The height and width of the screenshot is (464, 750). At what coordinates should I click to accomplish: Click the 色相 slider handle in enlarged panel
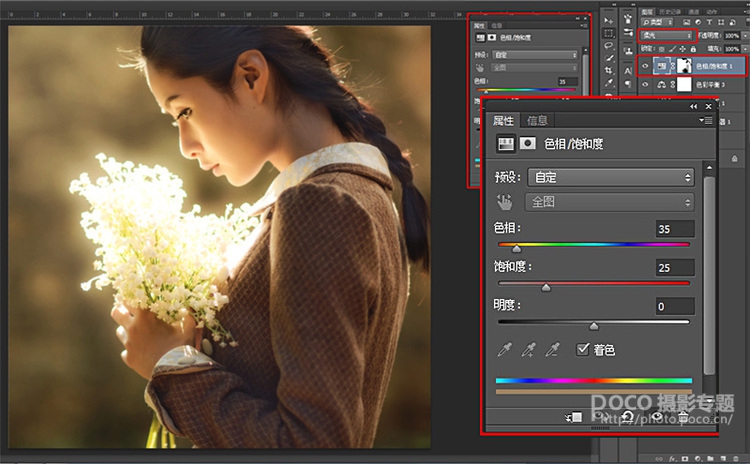(x=517, y=249)
